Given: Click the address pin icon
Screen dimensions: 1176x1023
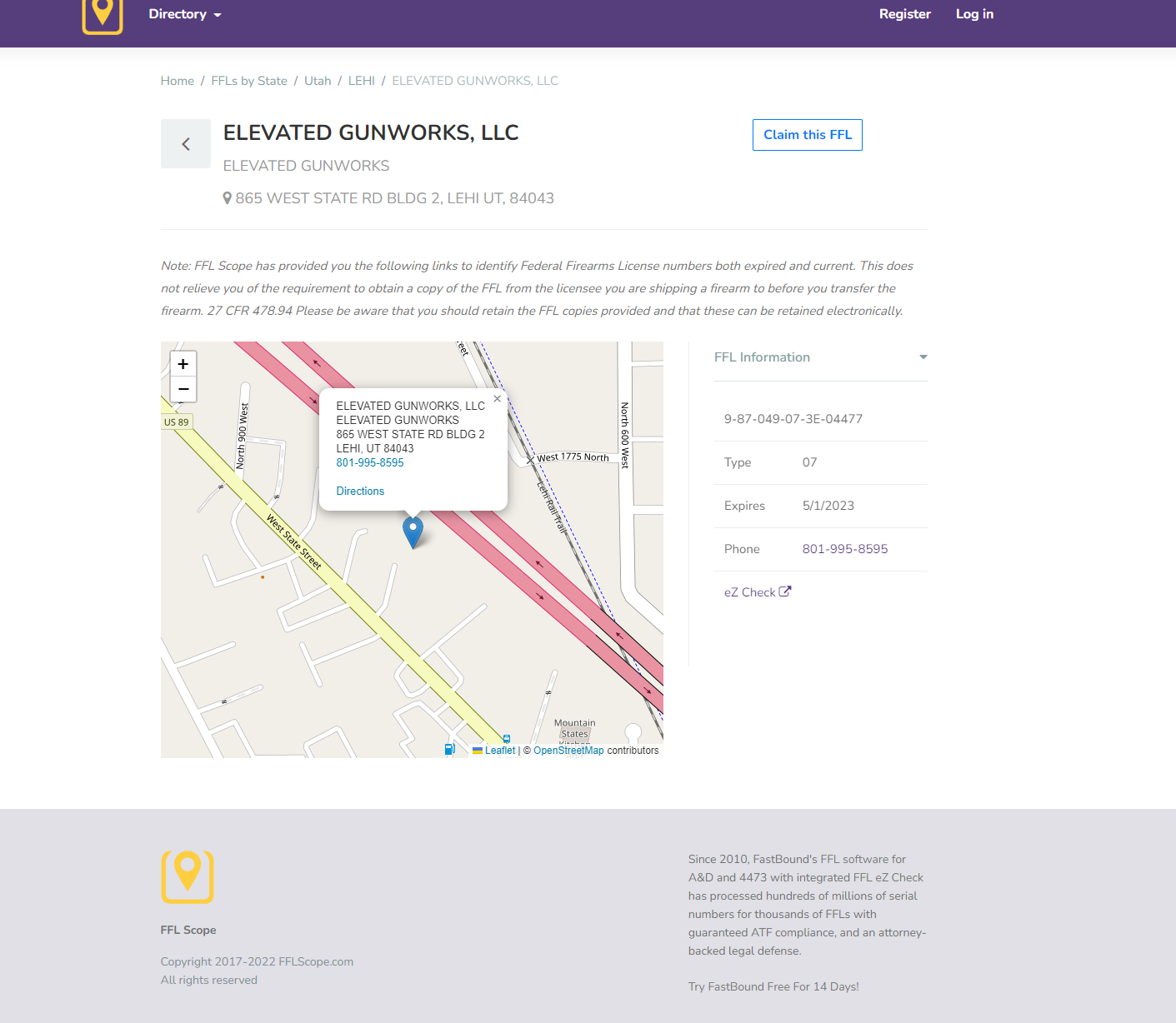Looking at the screenshot, I should [228, 198].
